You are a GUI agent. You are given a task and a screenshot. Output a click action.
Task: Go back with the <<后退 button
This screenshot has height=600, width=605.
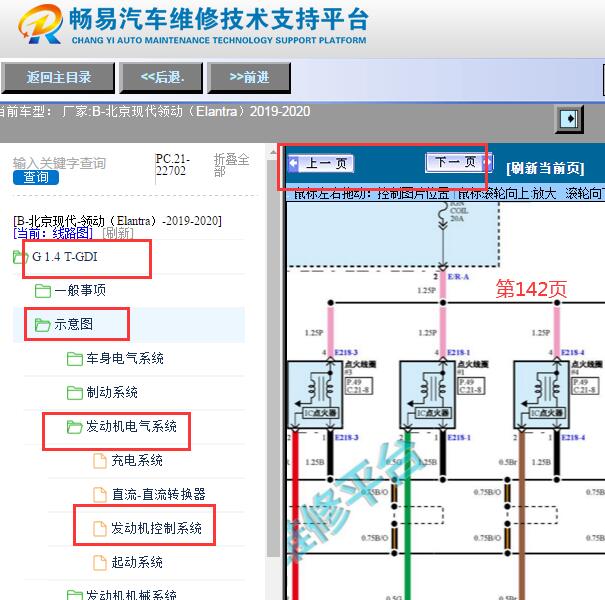pyautogui.click(x=161, y=78)
